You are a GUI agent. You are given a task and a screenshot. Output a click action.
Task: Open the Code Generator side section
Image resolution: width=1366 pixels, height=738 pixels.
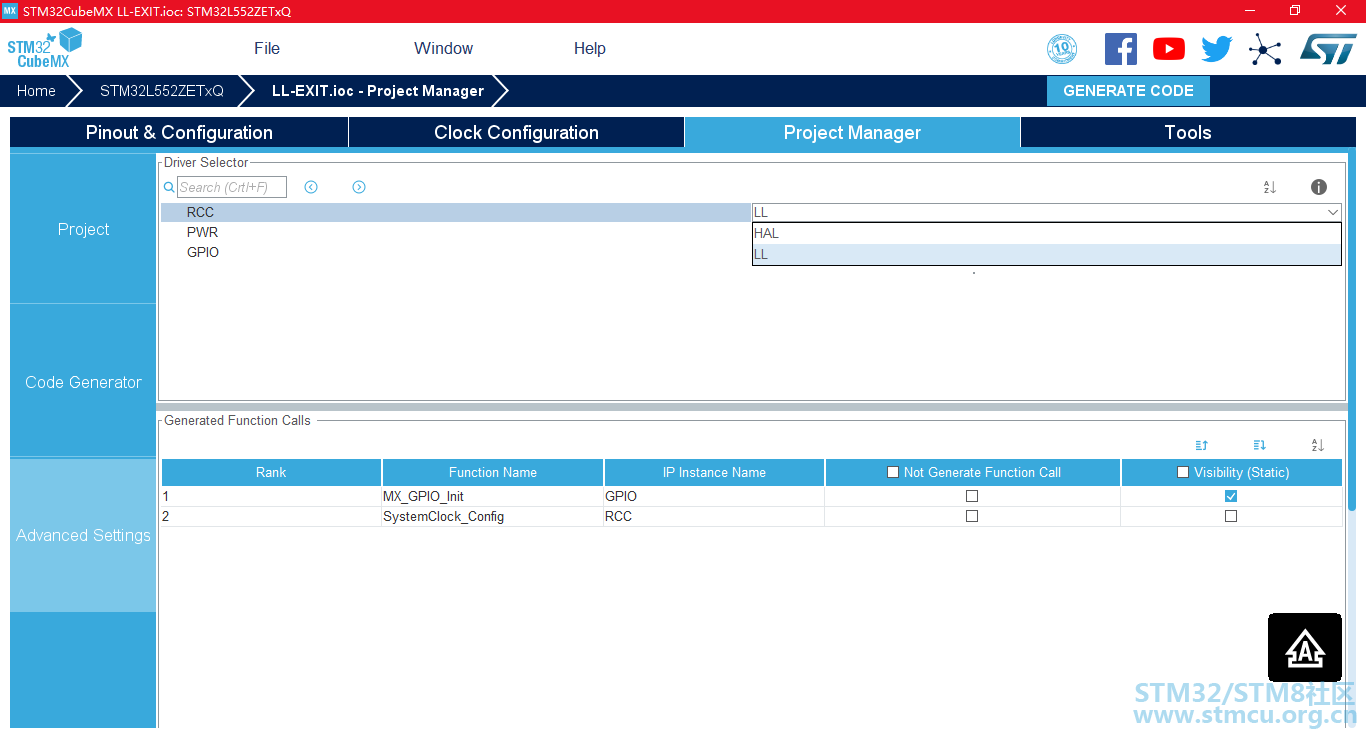(x=83, y=382)
